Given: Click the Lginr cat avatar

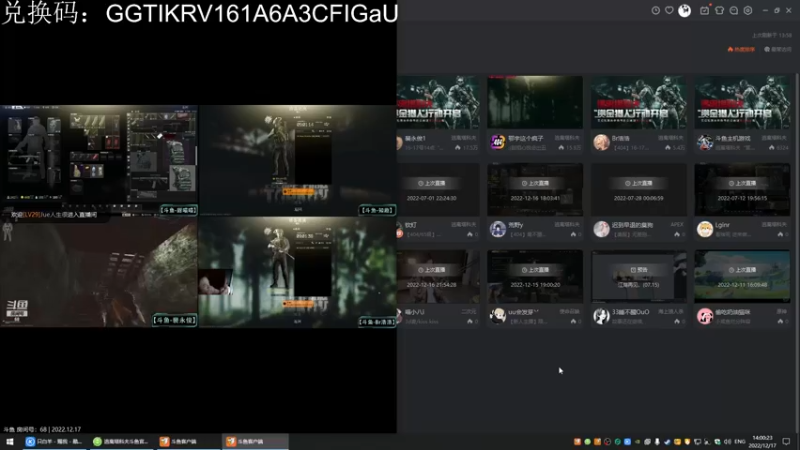Looking at the screenshot, I should (705, 229).
